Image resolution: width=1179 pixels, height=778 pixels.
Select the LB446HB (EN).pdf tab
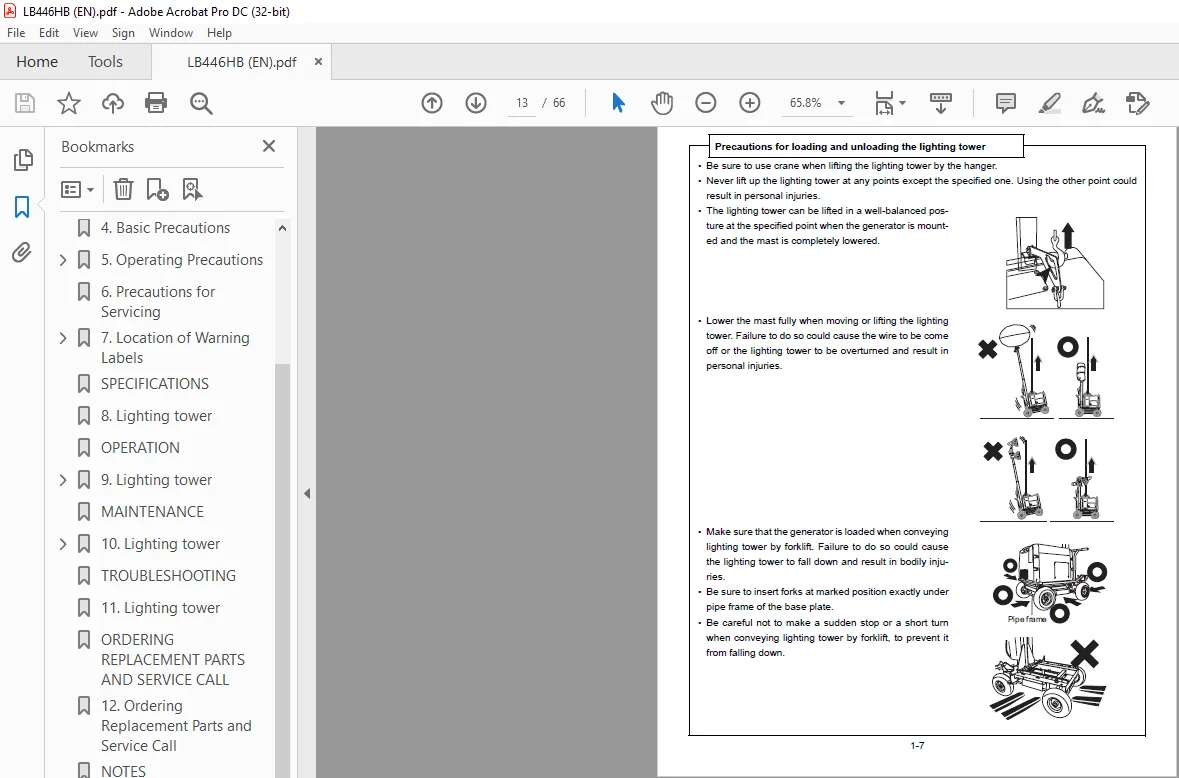[x=241, y=62]
